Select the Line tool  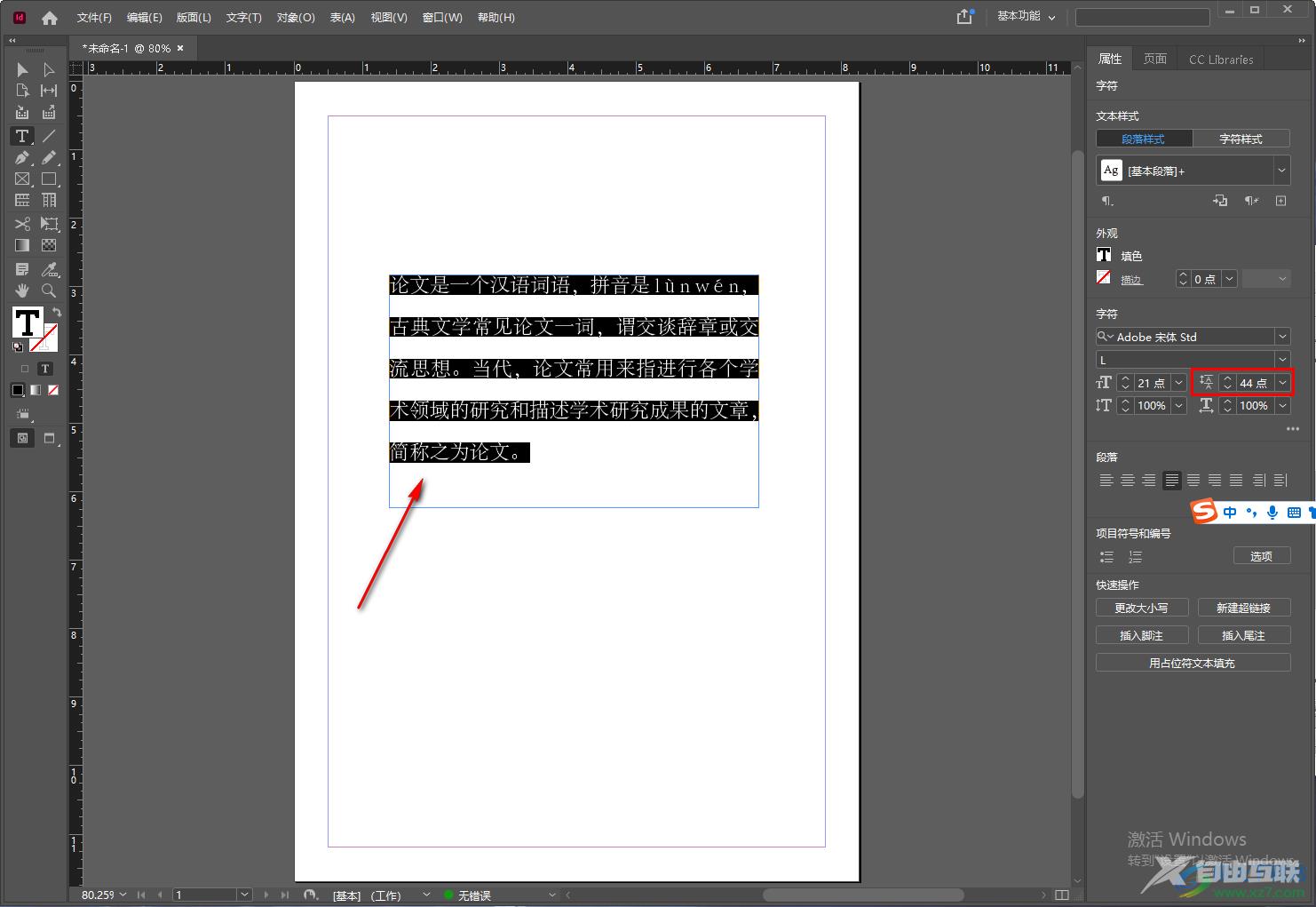49,136
